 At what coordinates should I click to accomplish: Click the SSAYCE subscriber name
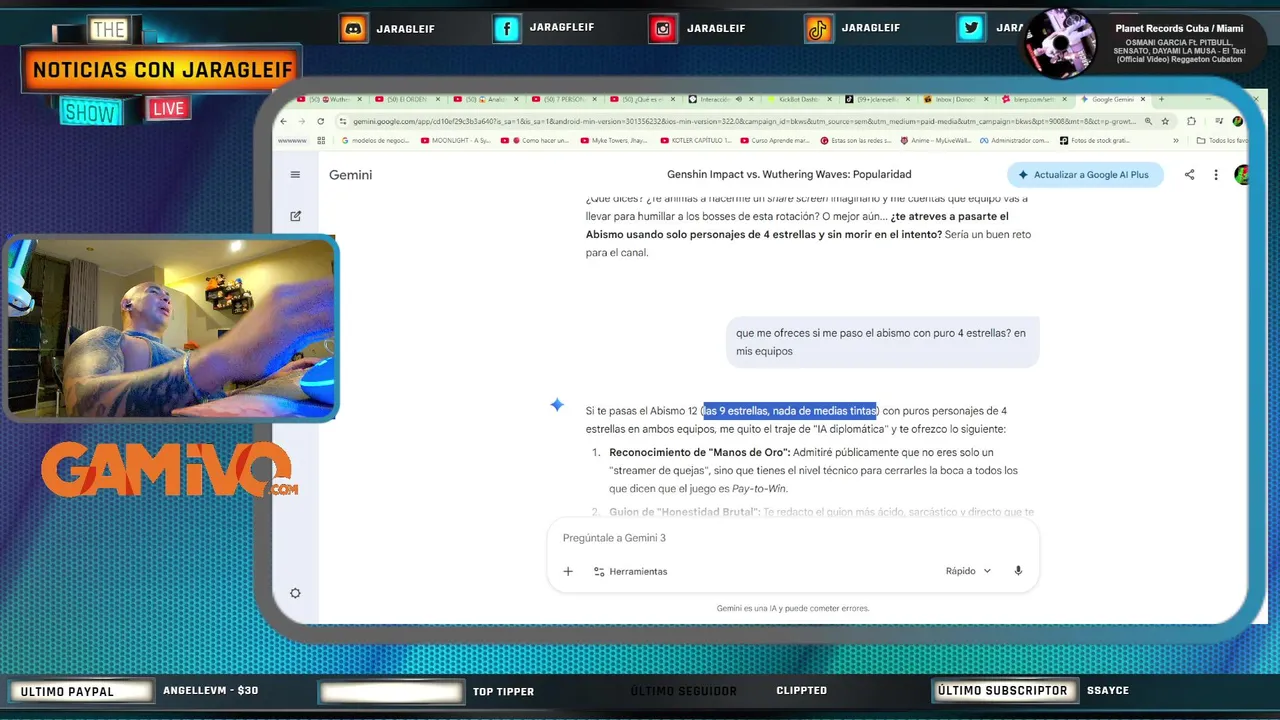point(1108,691)
